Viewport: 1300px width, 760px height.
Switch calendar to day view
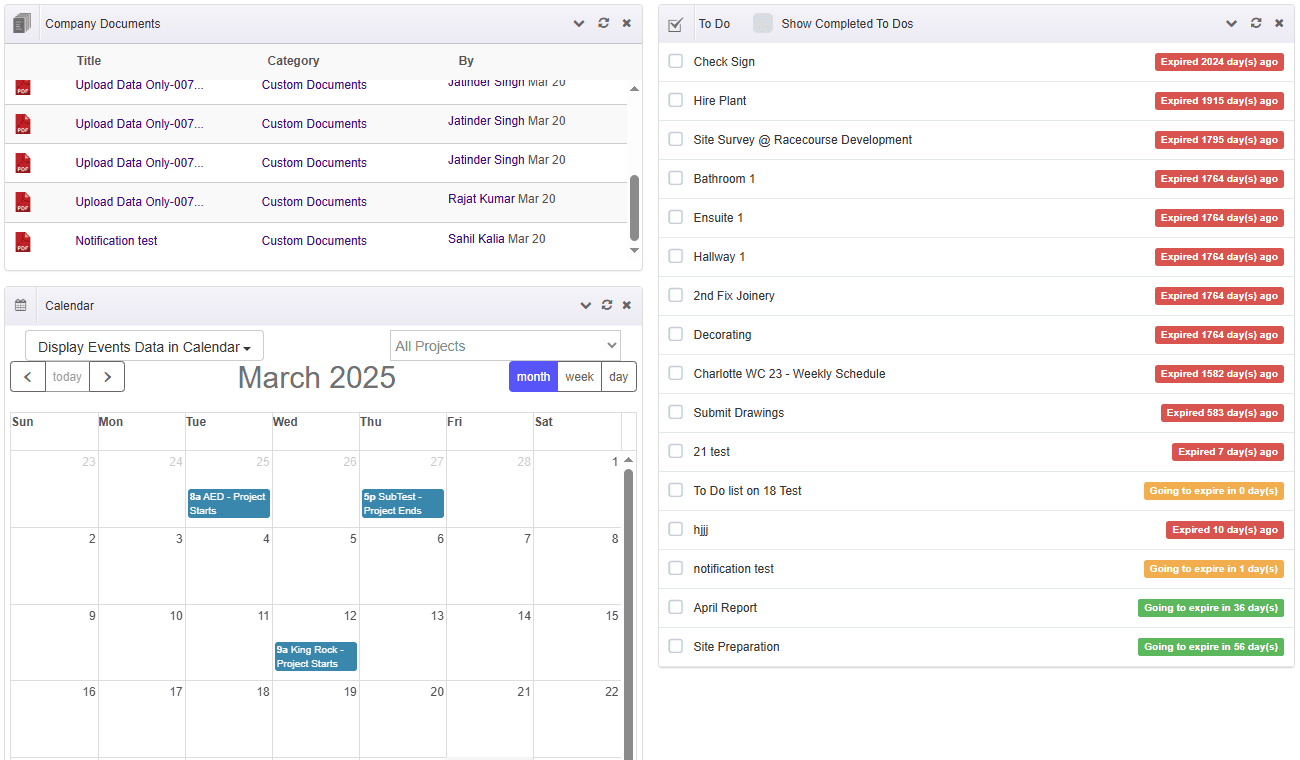pyautogui.click(x=619, y=377)
